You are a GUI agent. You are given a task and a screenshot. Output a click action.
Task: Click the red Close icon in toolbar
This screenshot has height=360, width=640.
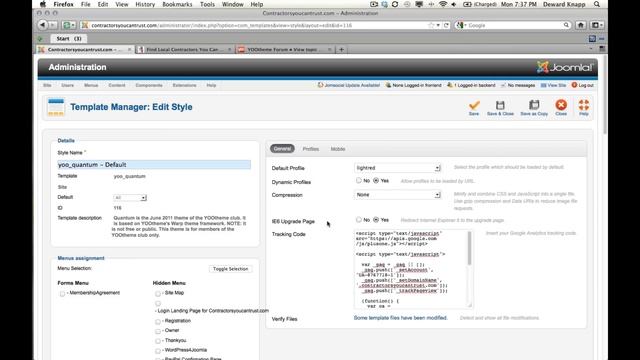click(x=561, y=105)
